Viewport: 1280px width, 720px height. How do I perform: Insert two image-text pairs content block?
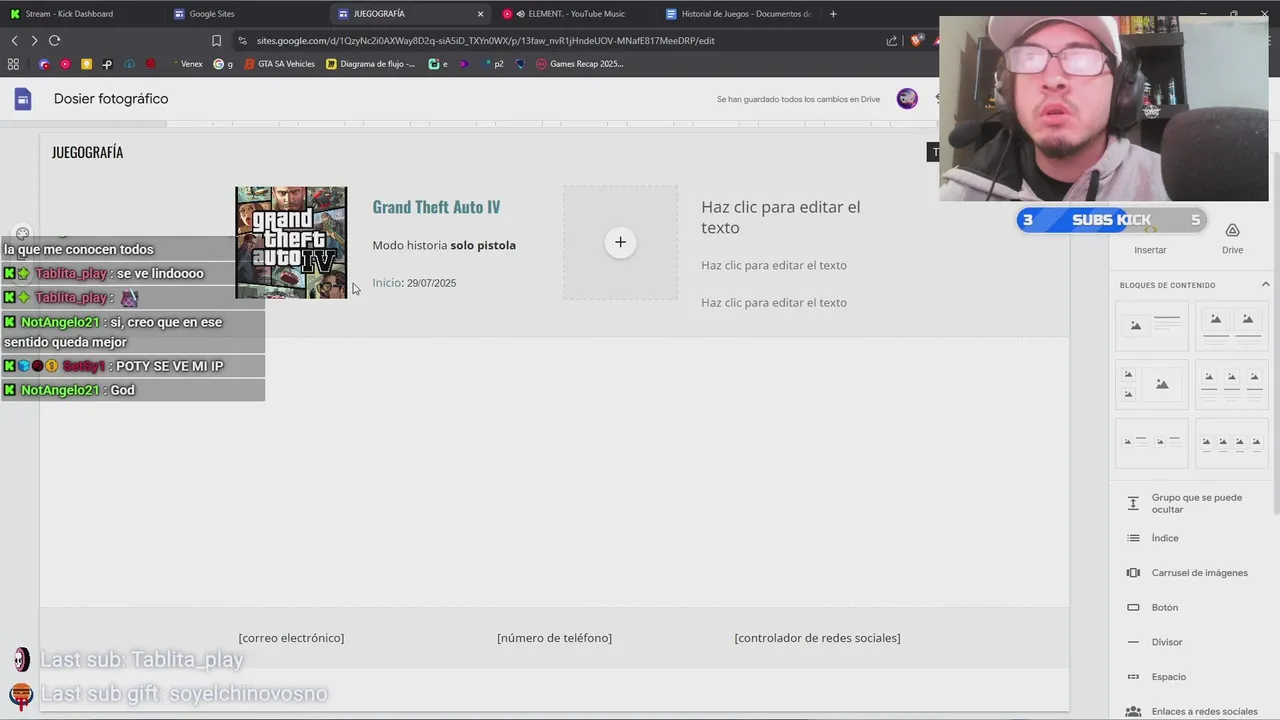click(1152, 443)
